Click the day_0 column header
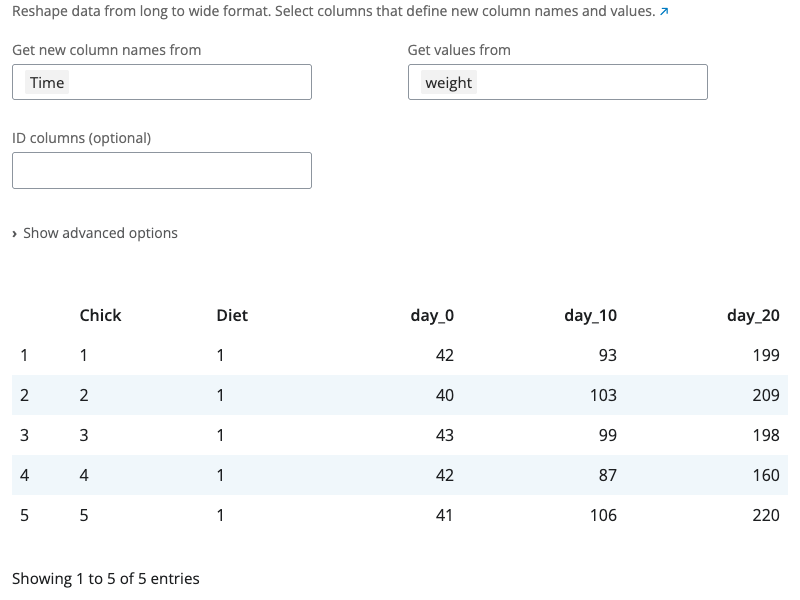 click(432, 315)
